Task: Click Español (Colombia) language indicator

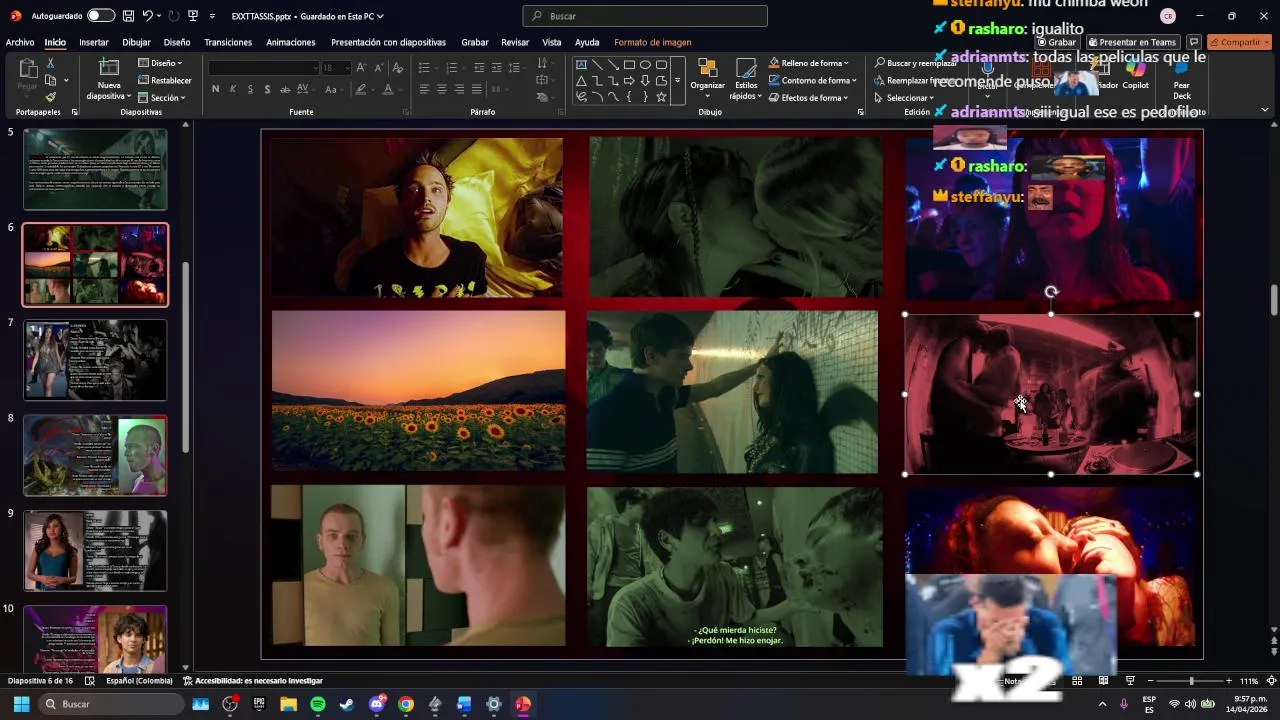Action: click(x=139, y=681)
